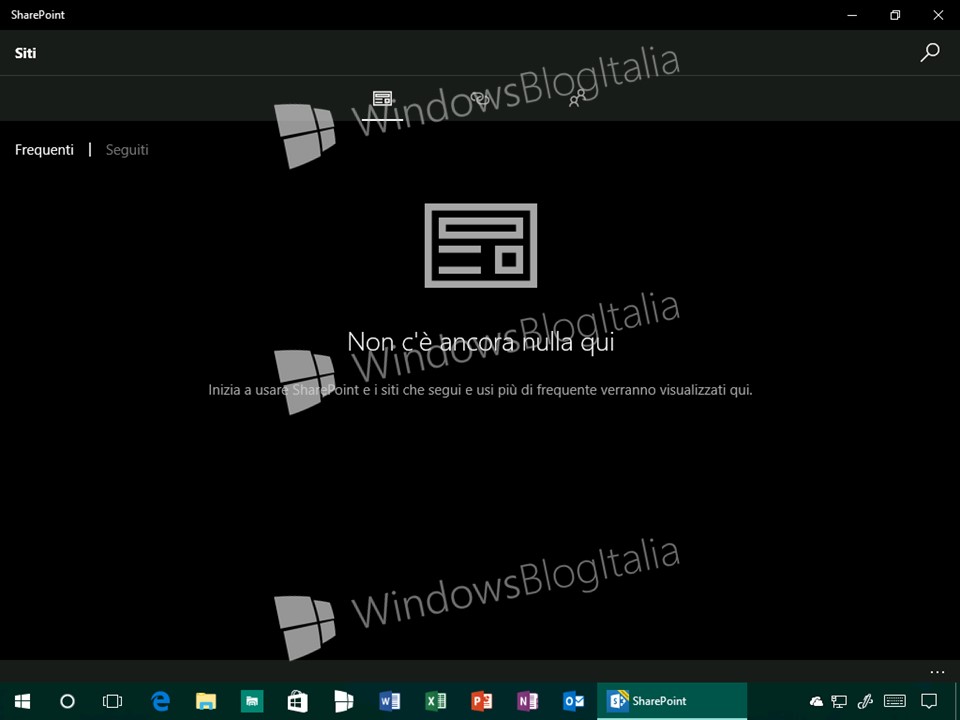Launch Word from the taskbar
The height and width of the screenshot is (720, 960).
coord(389,701)
